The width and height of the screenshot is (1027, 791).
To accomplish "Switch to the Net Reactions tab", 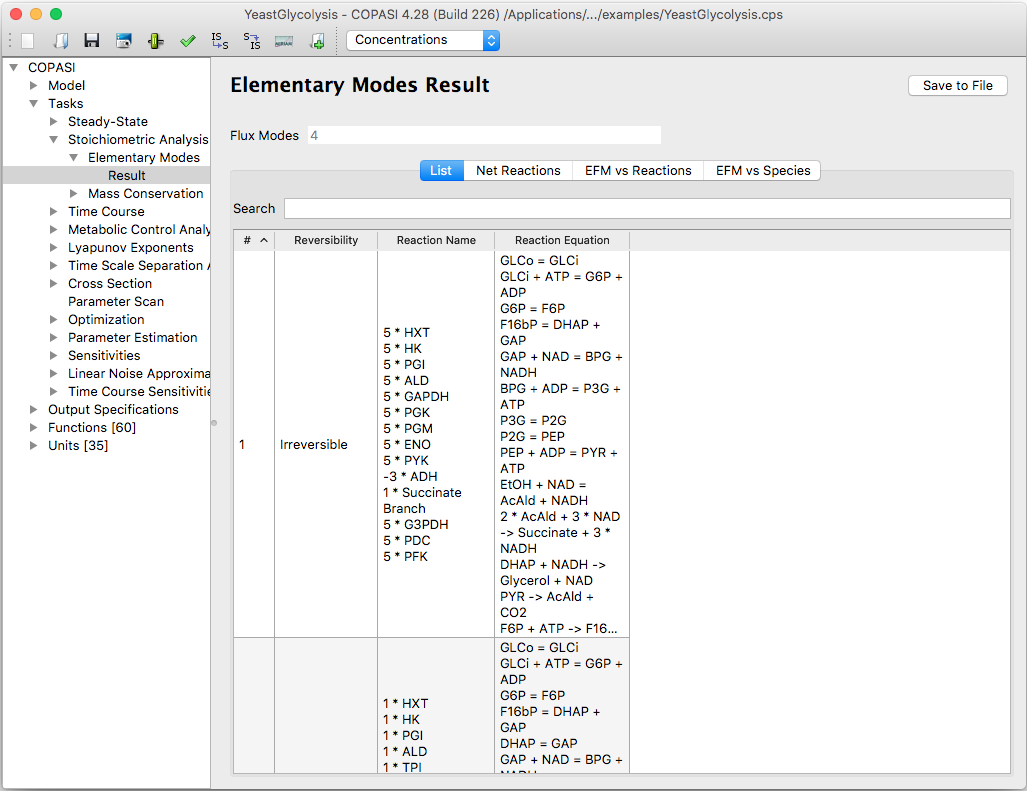I will click(518, 170).
